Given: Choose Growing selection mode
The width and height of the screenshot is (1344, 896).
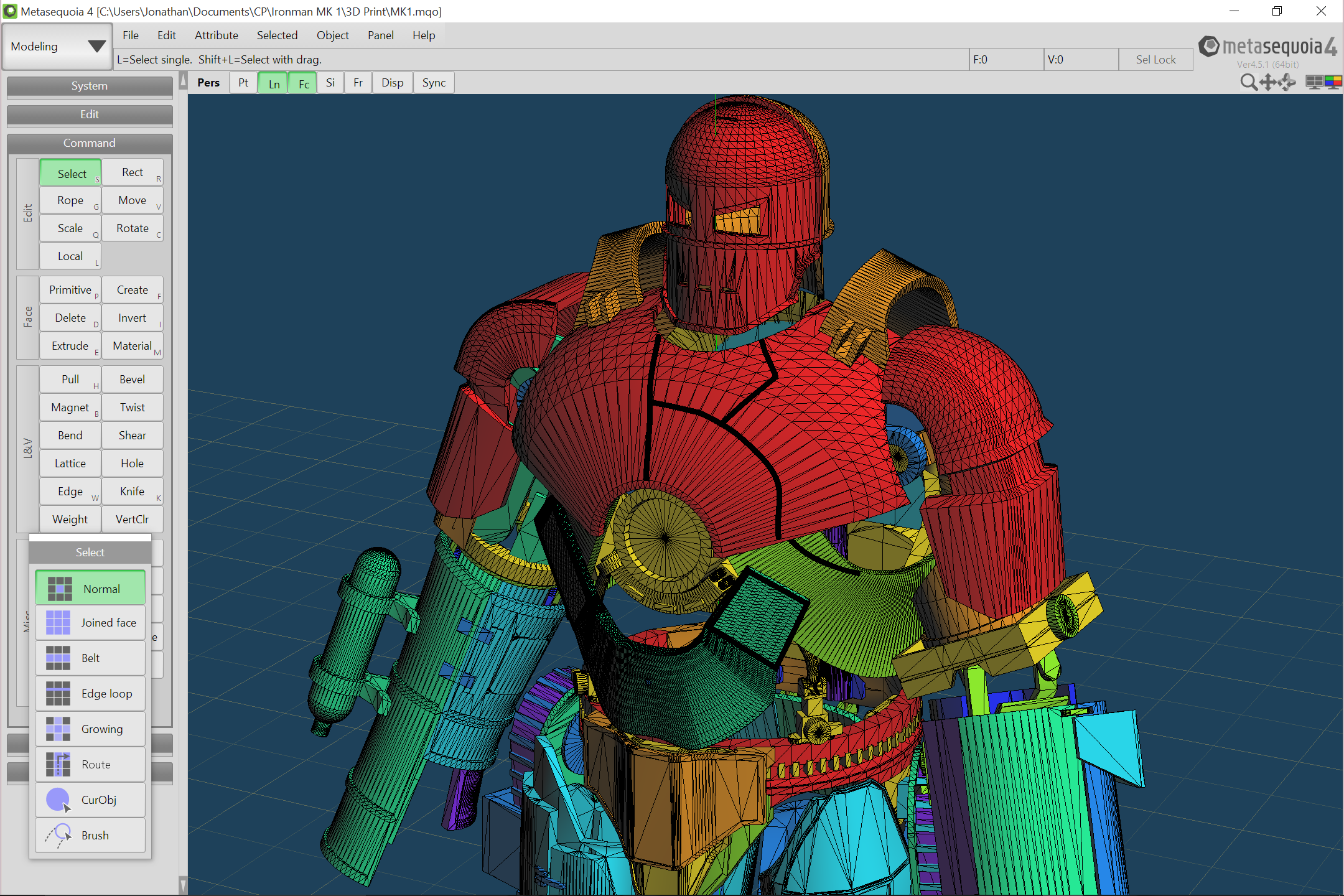Looking at the screenshot, I should [90, 729].
